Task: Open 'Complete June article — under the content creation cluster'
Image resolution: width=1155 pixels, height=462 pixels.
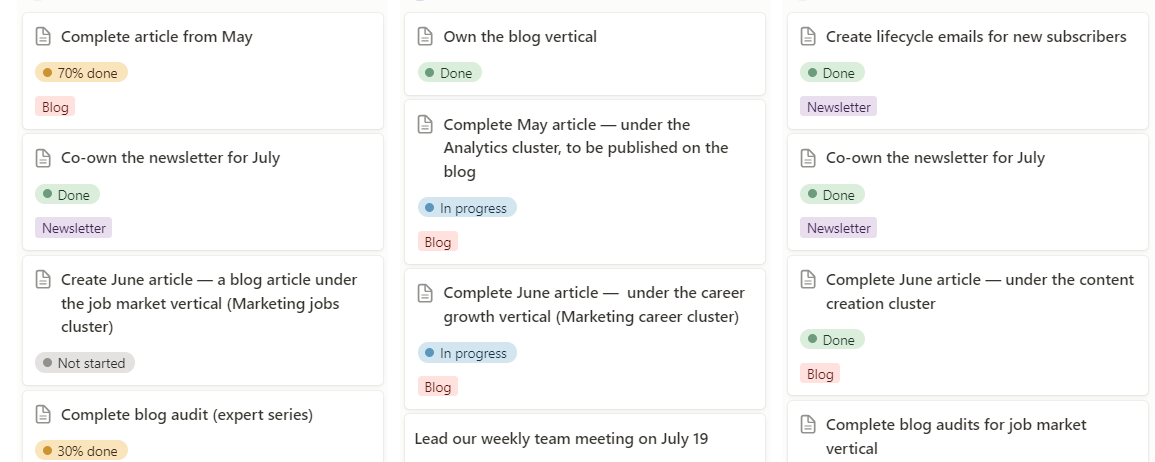Action: click(979, 291)
